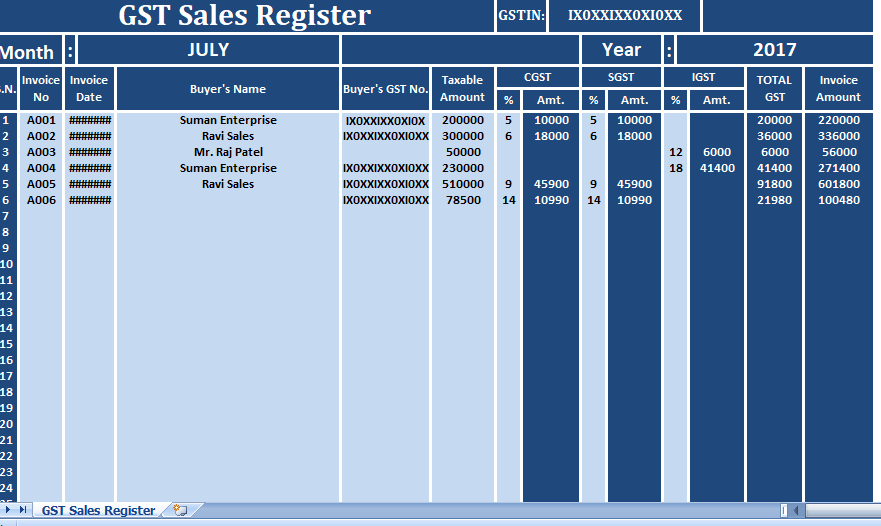The image size is (881, 526).
Task: Open the GST Sales Register sheet tab
Action: point(98,510)
